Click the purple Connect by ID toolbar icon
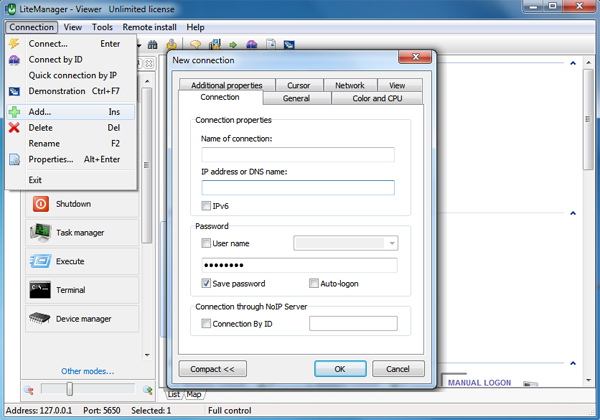The image size is (600, 420). point(251,45)
